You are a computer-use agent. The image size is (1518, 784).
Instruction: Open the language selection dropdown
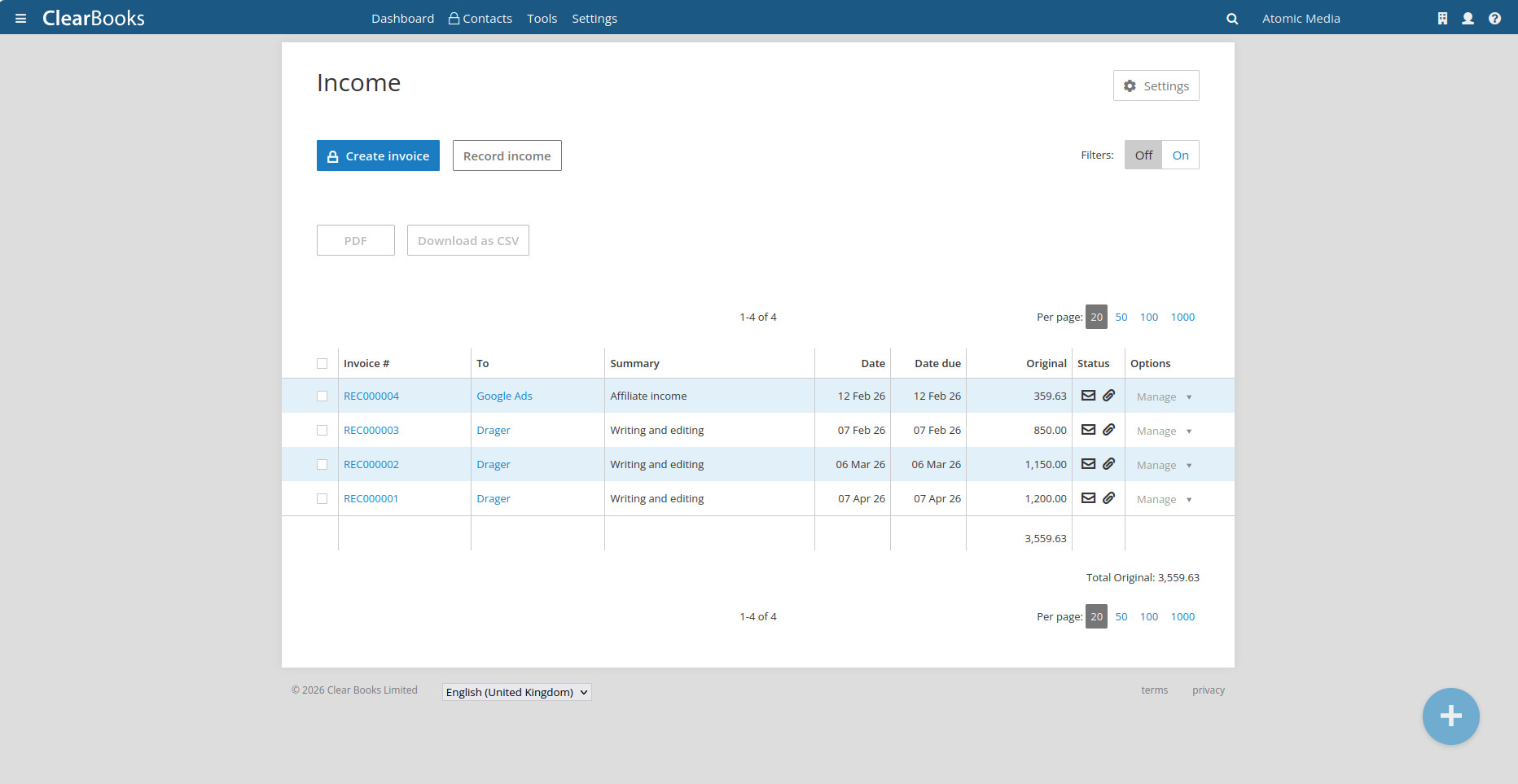click(516, 692)
